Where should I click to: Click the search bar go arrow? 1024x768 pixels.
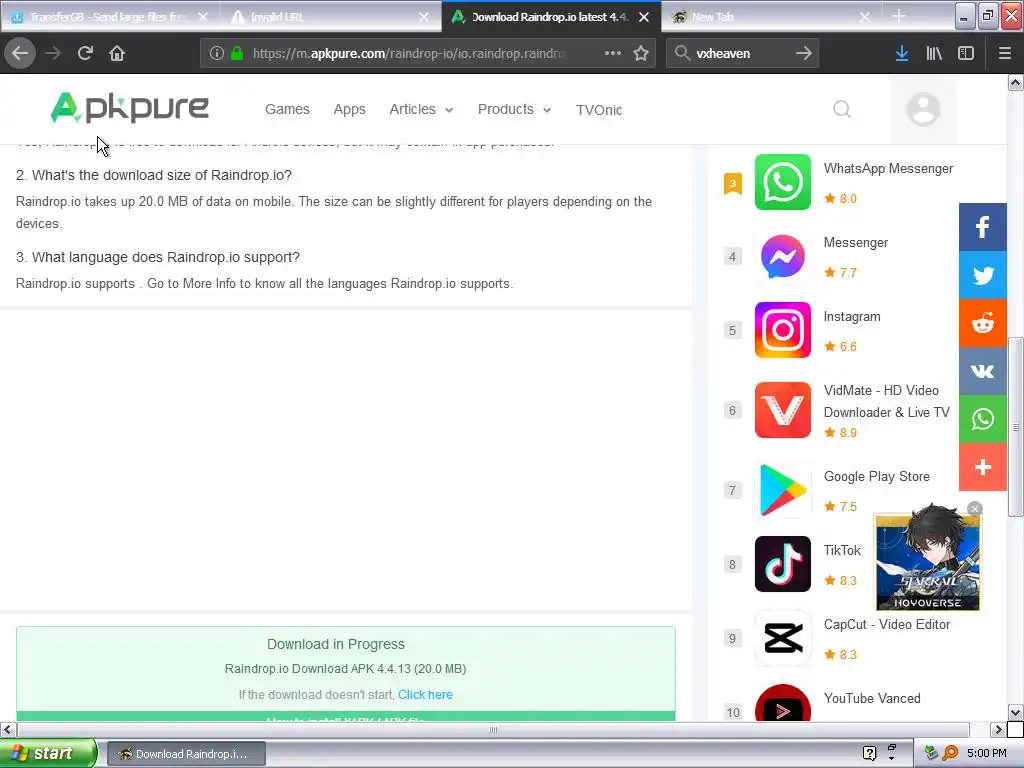click(x=804, y=53)
